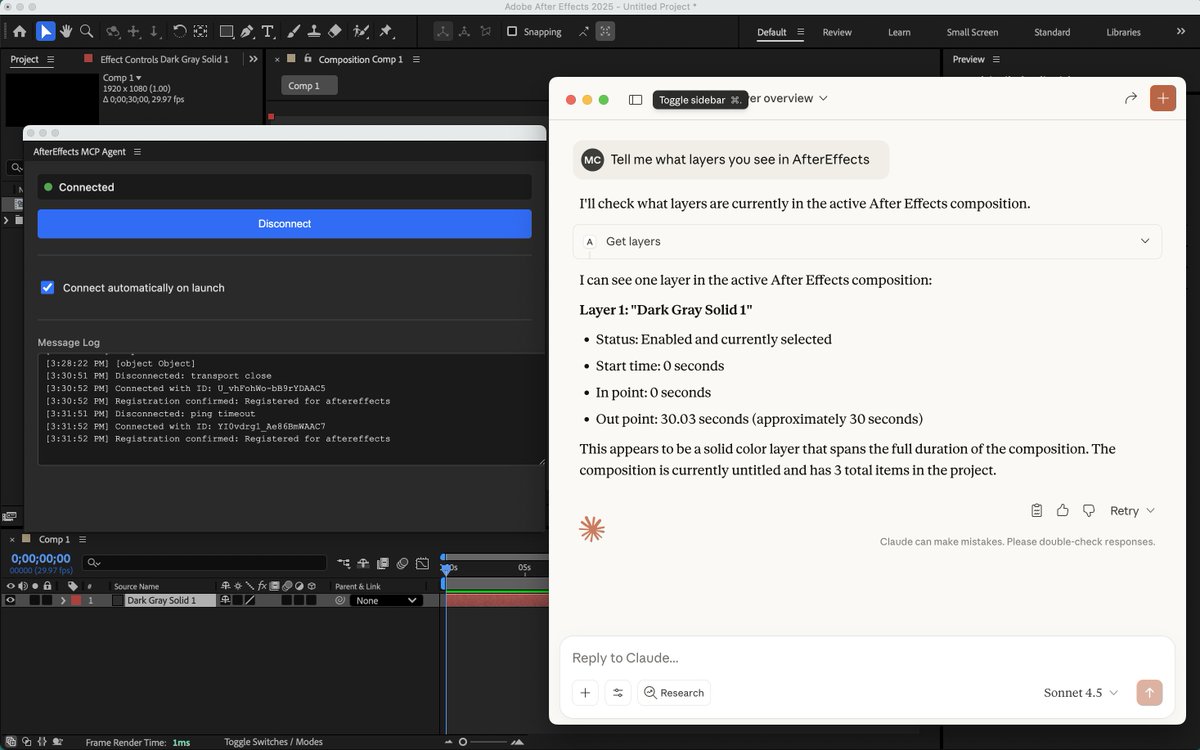This screenshot has width=1200, height=750.
Task: Open Effect Controls Dark Gray Solid 1 tab
Action: click(164, 60)
